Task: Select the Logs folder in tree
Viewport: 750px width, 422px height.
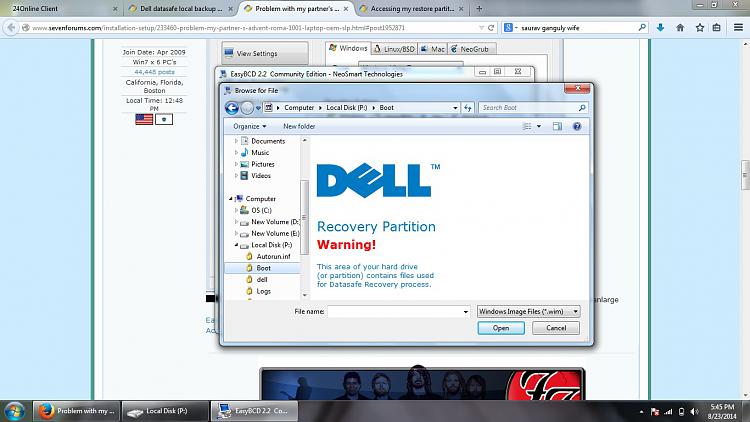Action: coord(263,291)
